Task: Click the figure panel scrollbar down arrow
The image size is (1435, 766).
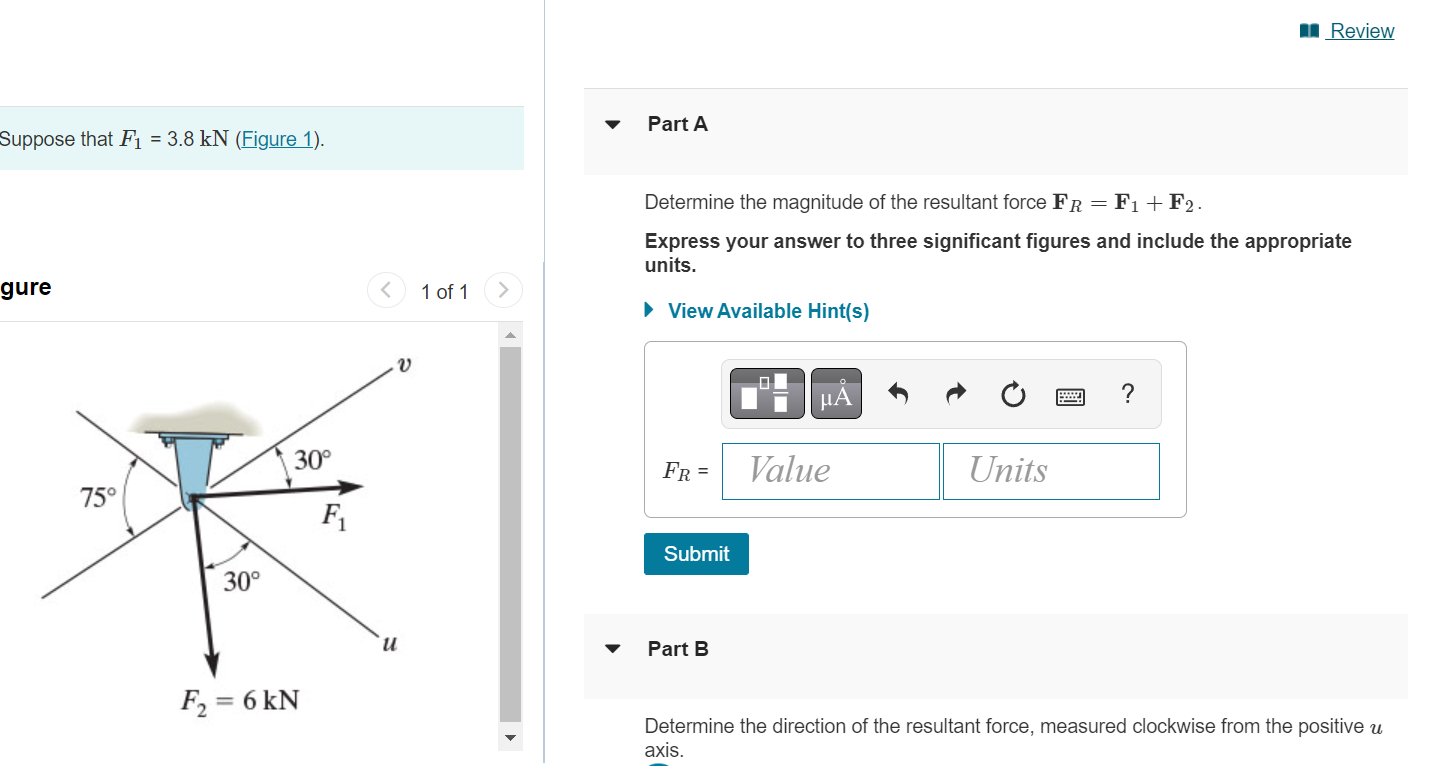Action: pyautogui.click(x=510, y=737)
